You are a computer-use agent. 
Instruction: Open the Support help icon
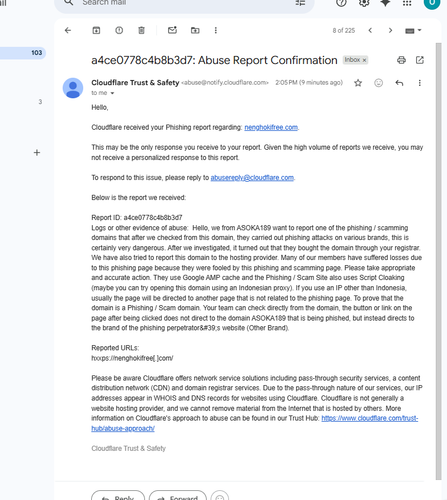click(341, 3)
